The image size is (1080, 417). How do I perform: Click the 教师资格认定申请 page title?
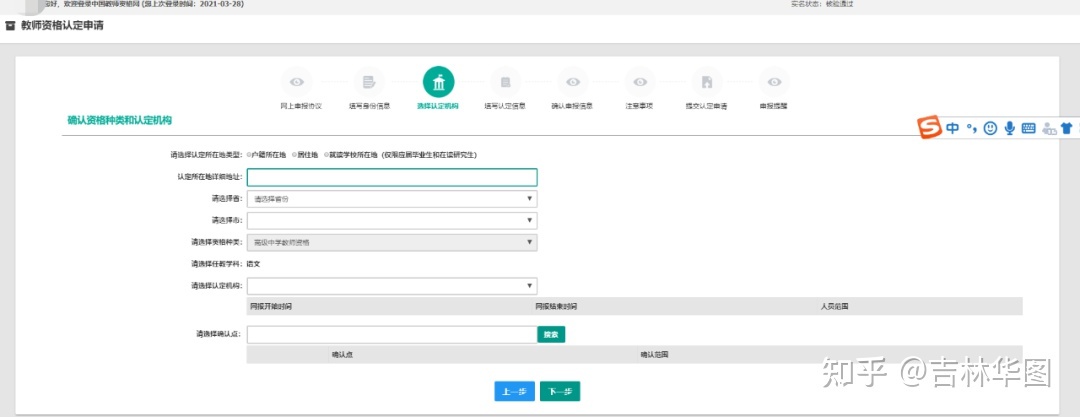[x=63, y=27]
